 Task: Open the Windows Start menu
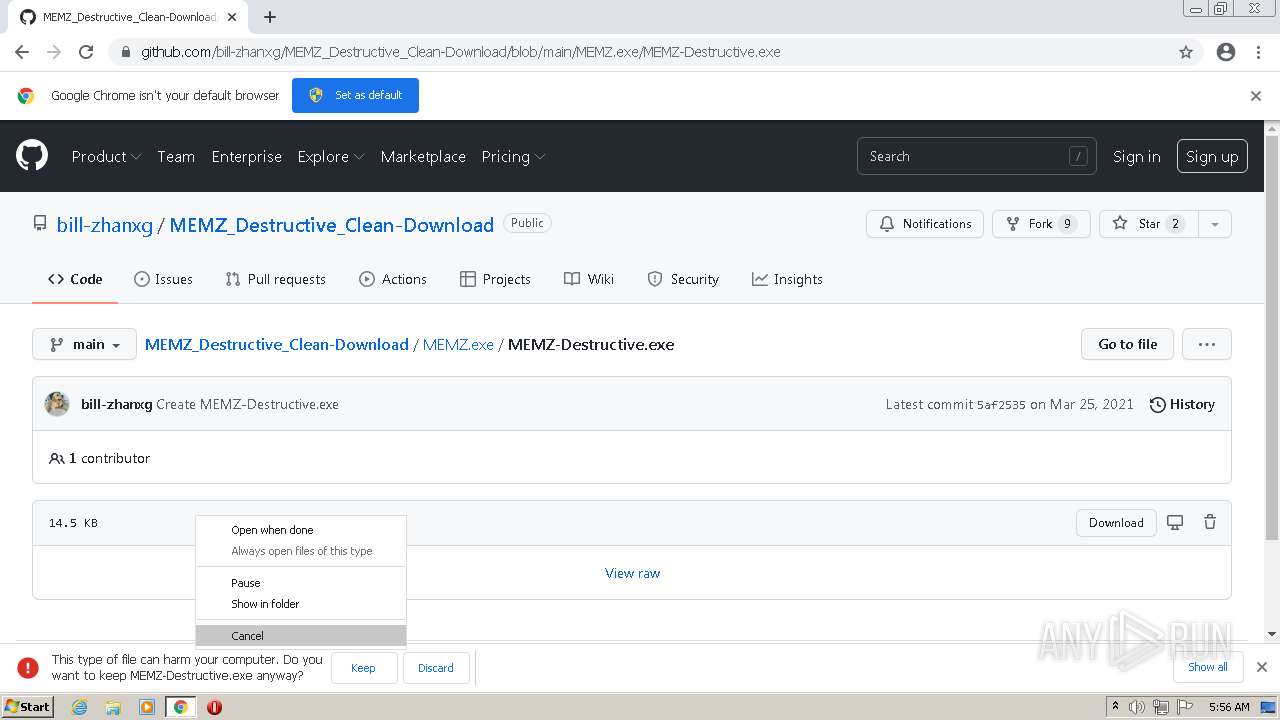(28, 707)
